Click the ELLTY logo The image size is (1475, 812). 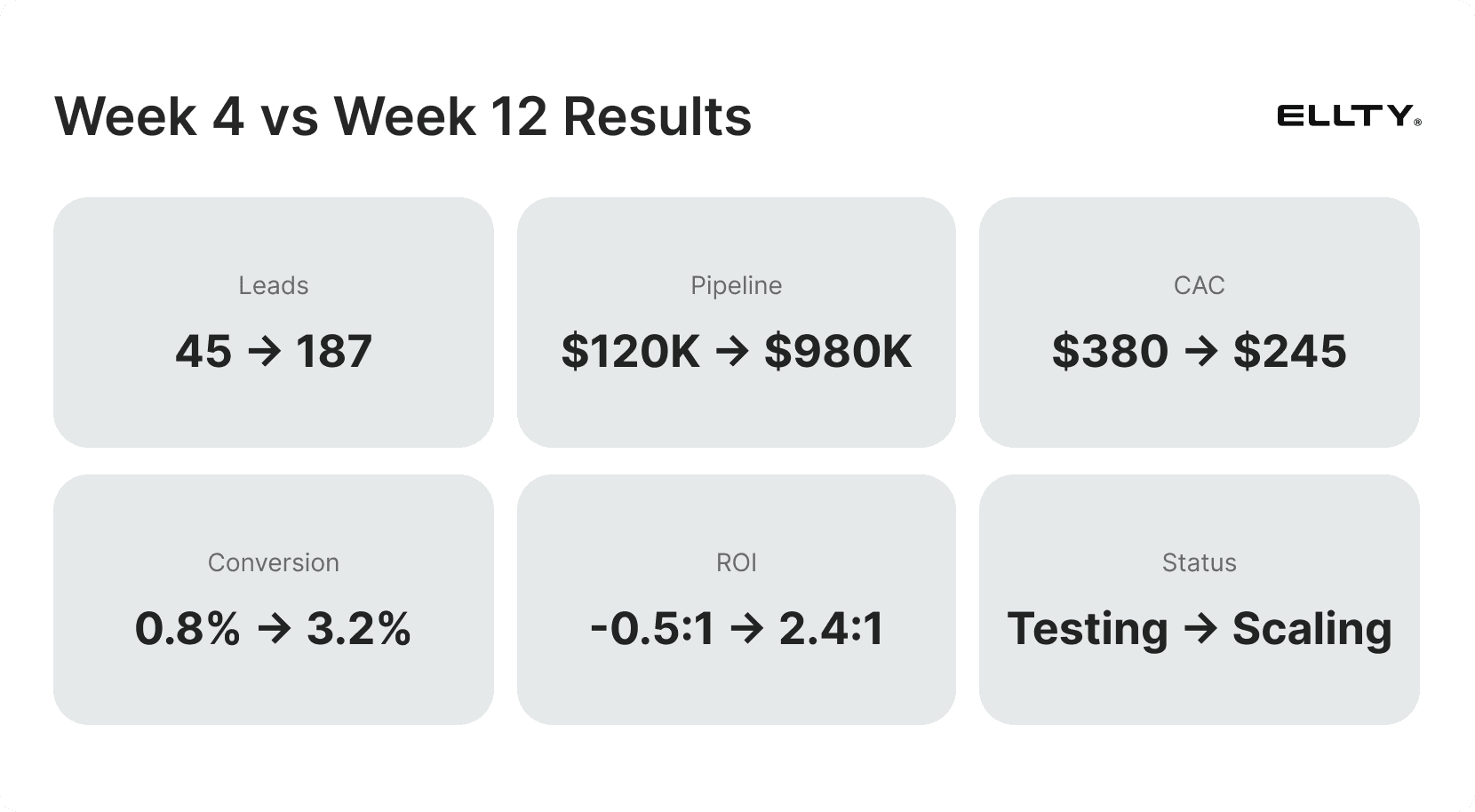pyautogui.click(x=1349, y=116)
